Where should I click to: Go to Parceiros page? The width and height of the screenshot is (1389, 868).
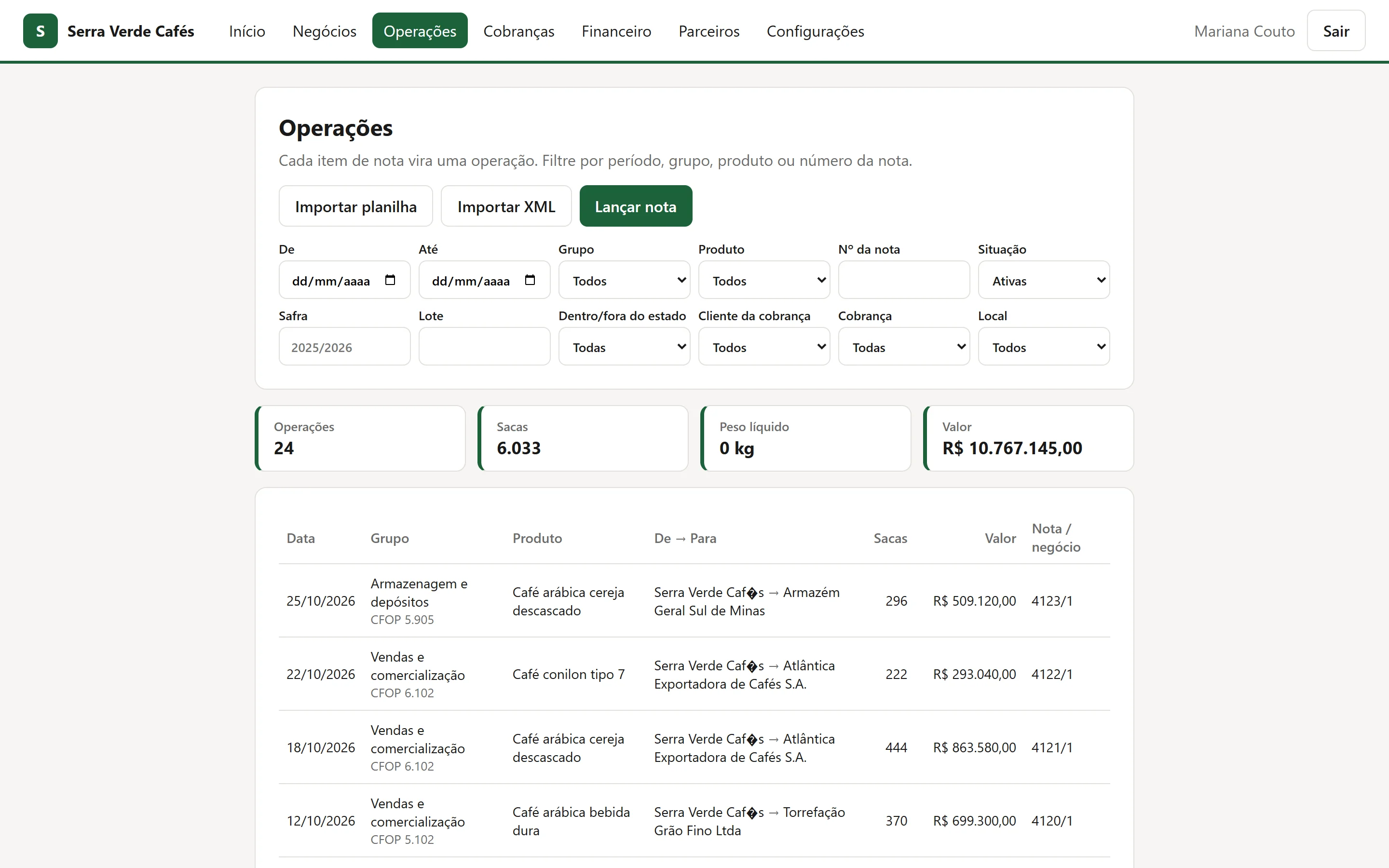coord(709,31)
